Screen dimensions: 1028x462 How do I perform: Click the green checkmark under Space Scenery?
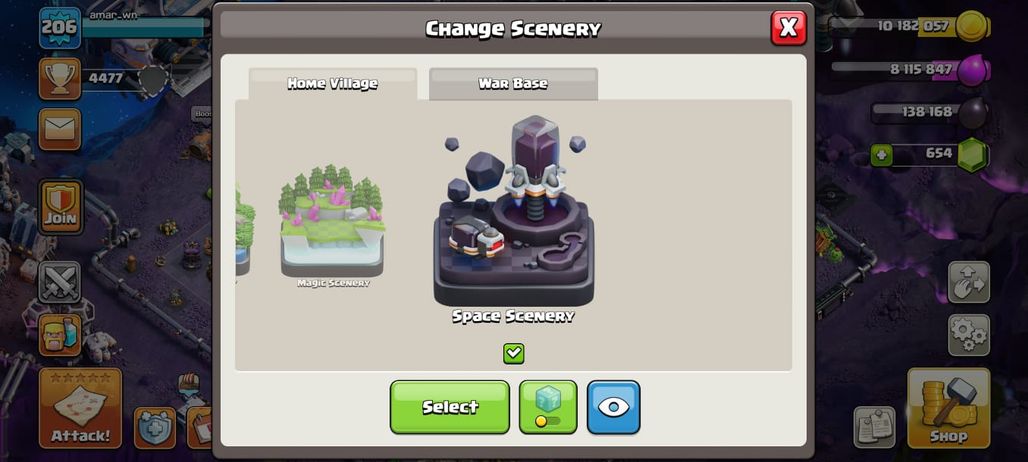(513, 353)
